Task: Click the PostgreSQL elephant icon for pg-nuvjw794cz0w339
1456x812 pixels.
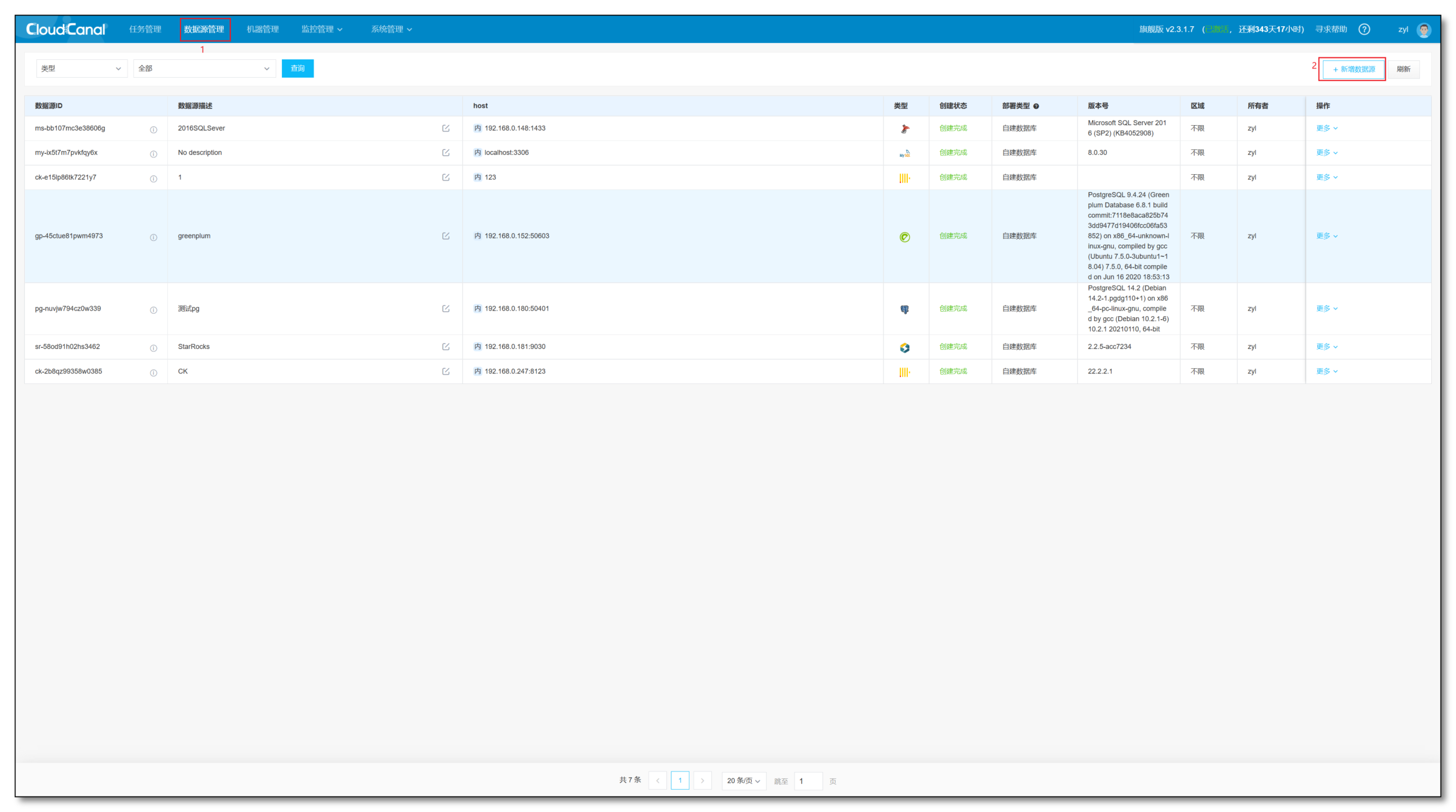Action: point(905,309)
